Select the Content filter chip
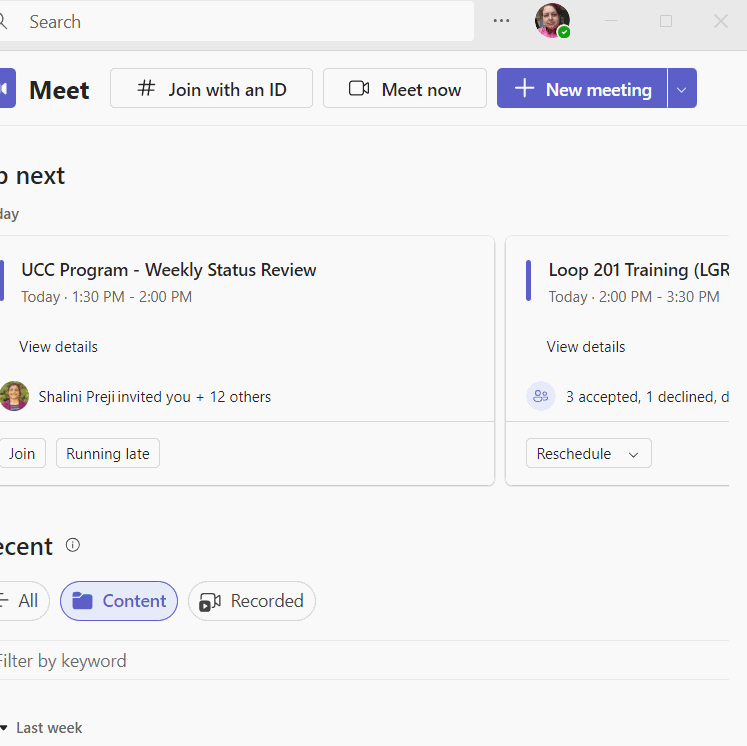The image size is (747, 746). (119, 601)
